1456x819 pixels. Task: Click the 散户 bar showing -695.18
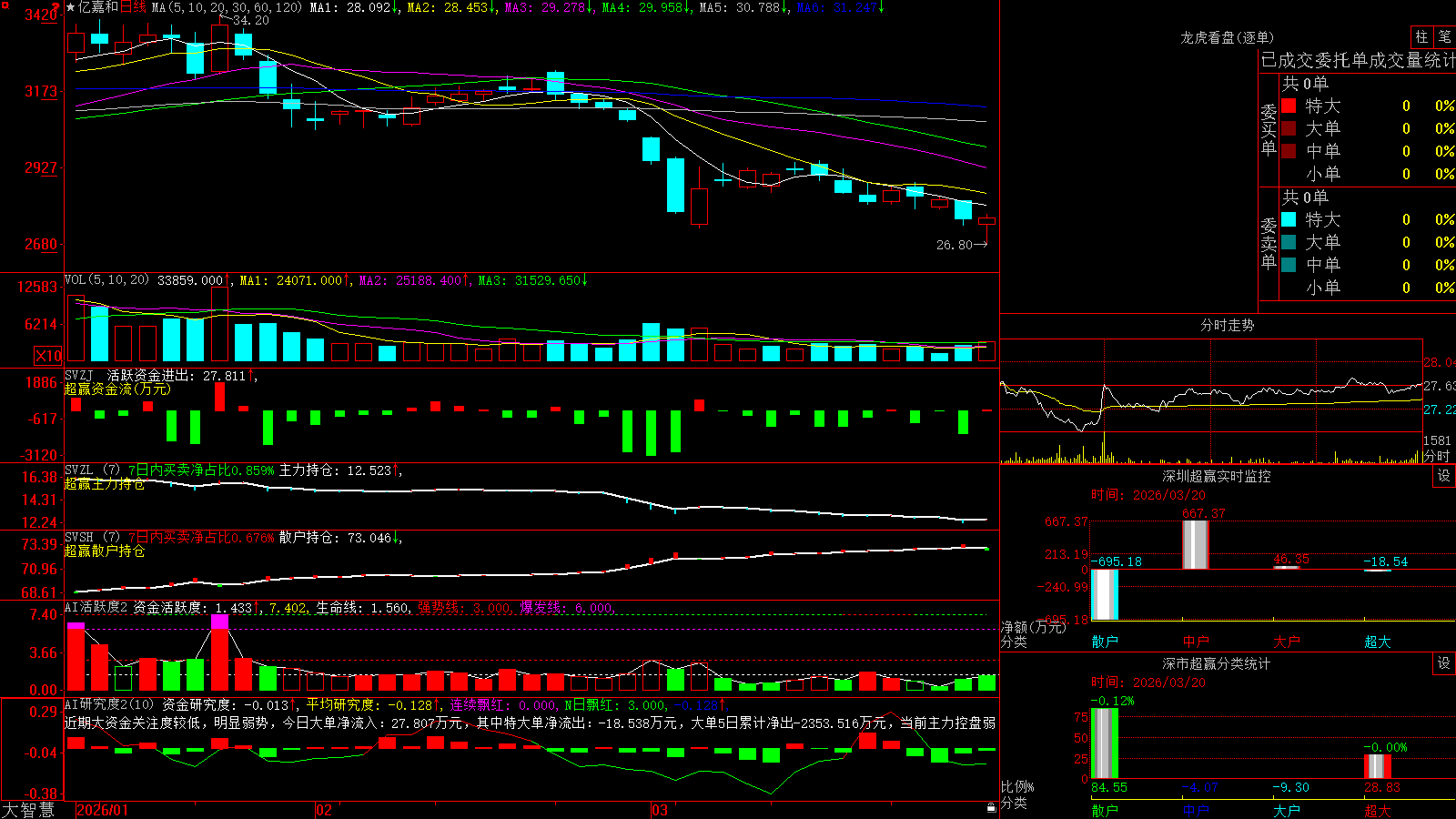coord(1105,594)
